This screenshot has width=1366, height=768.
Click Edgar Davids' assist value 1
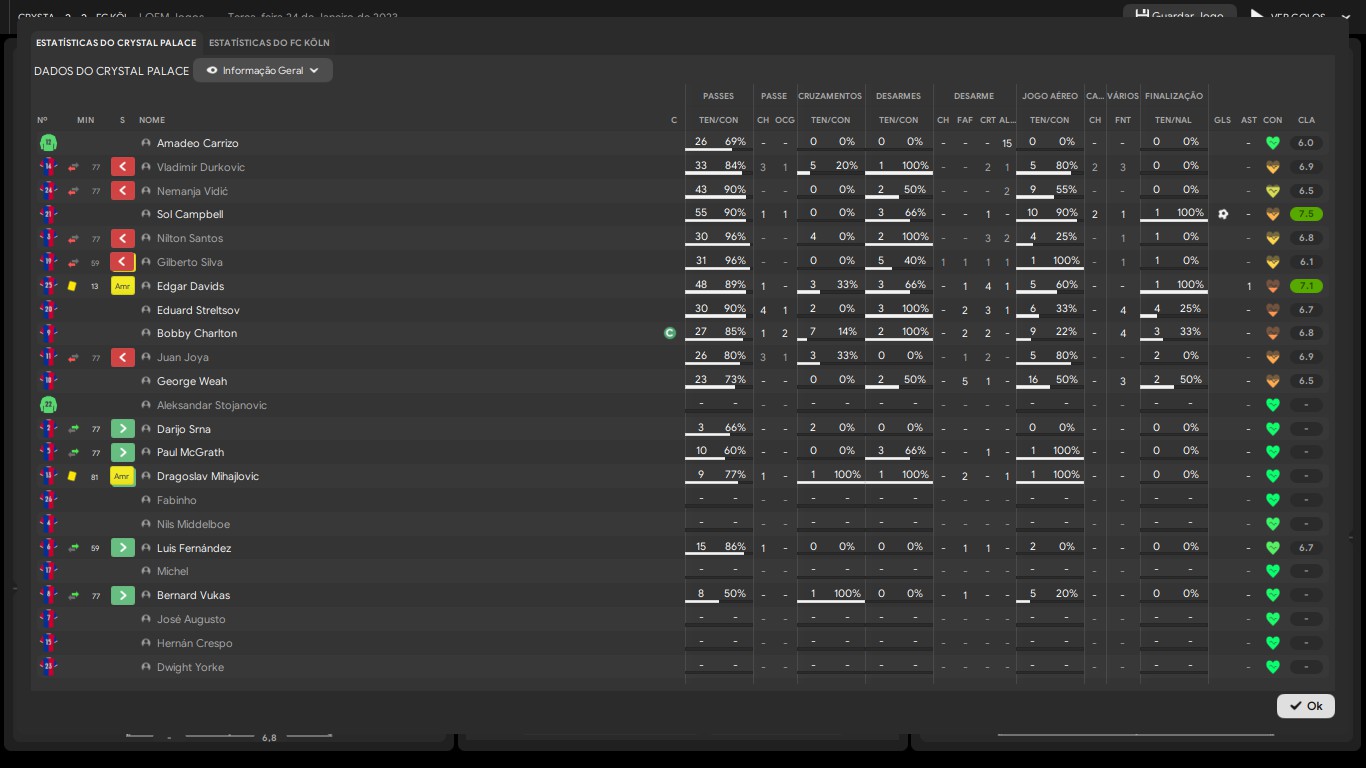tap(1249, 286)
